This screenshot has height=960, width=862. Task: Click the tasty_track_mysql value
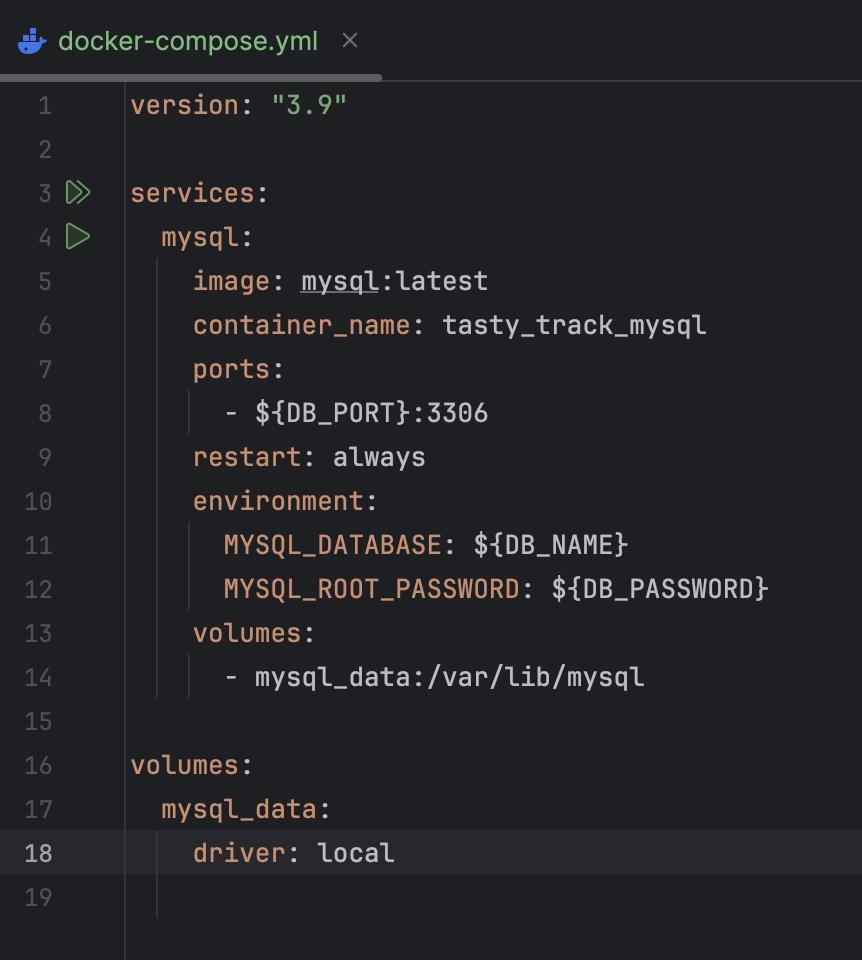coord(574,325)
